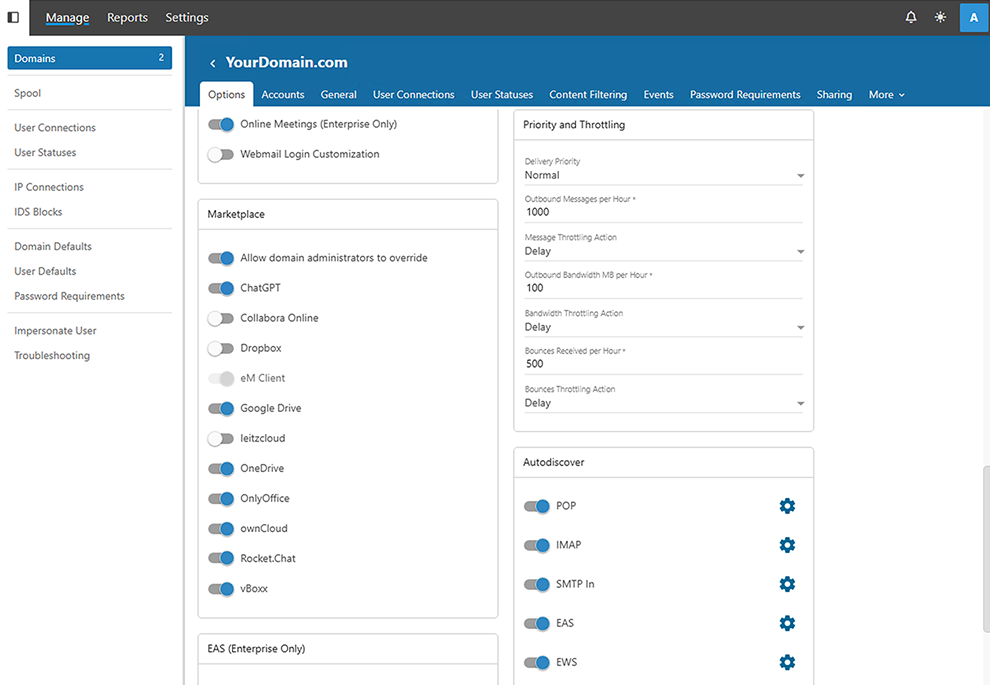Open Troubleshooting in the sidebar

point(52,356)
